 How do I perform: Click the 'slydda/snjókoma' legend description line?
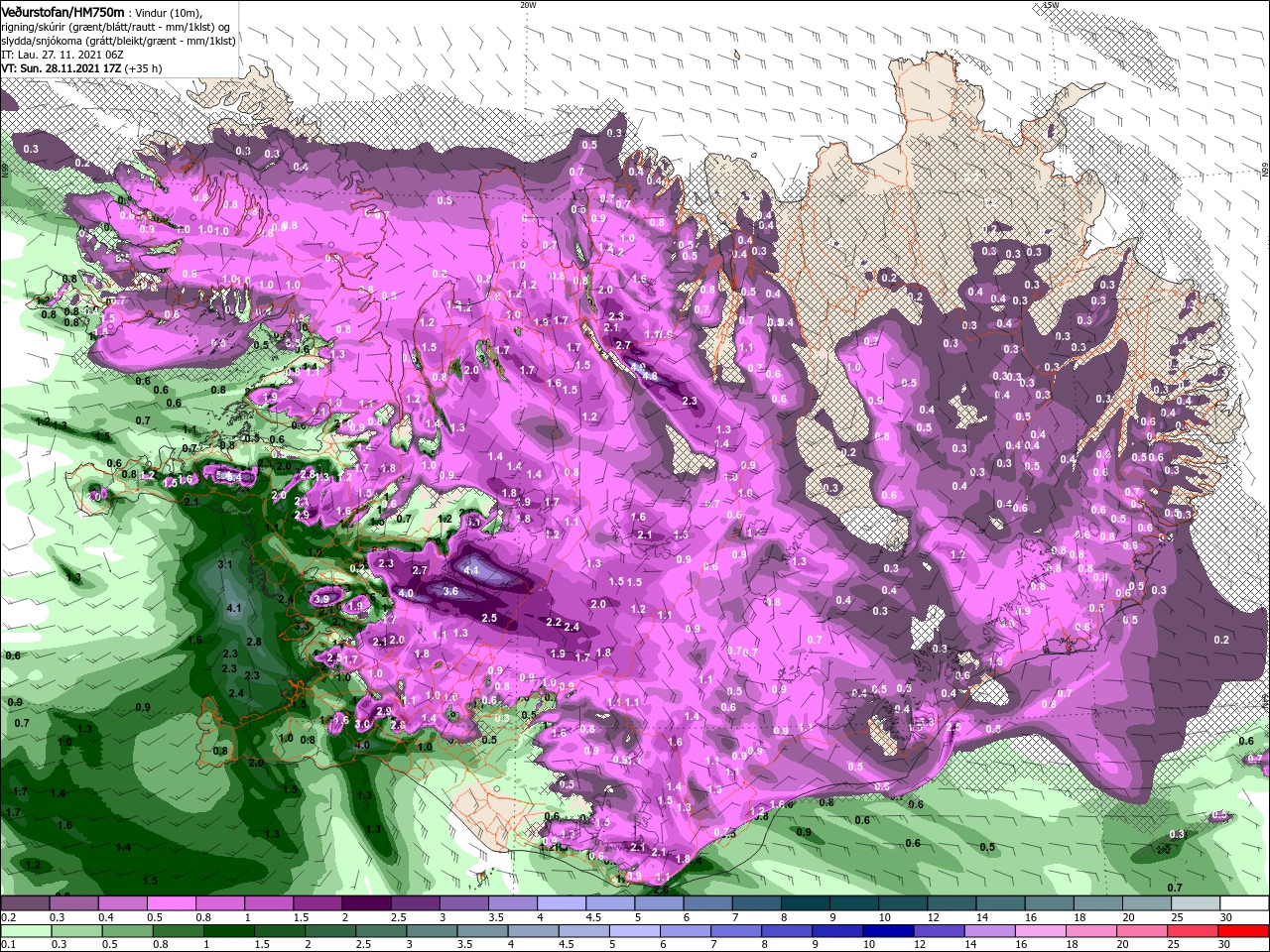point(118,41)
